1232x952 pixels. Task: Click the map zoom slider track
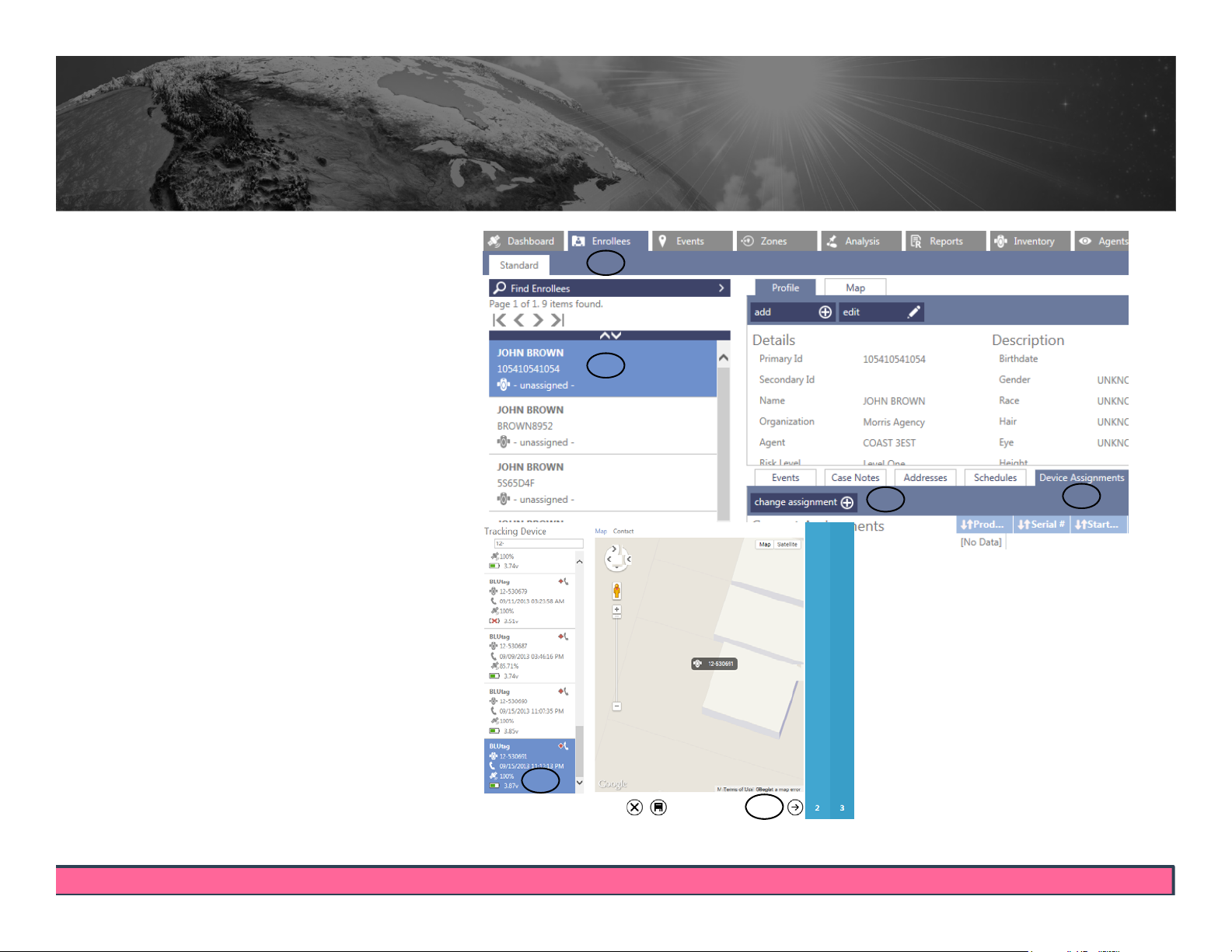click(616, 659)
